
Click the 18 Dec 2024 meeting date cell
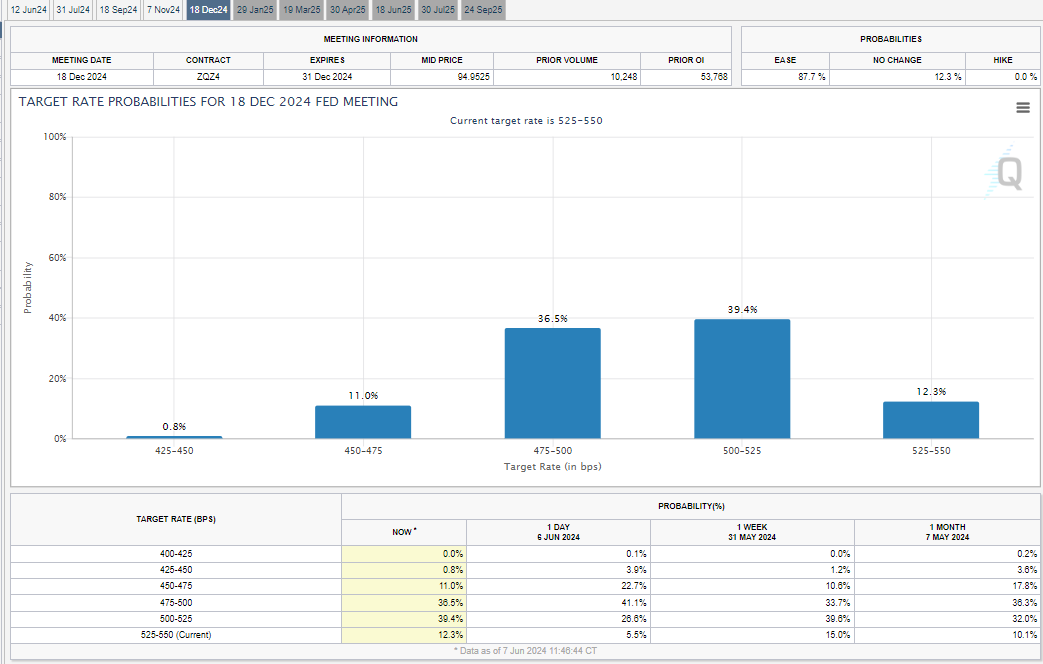(x=82, y=77)
